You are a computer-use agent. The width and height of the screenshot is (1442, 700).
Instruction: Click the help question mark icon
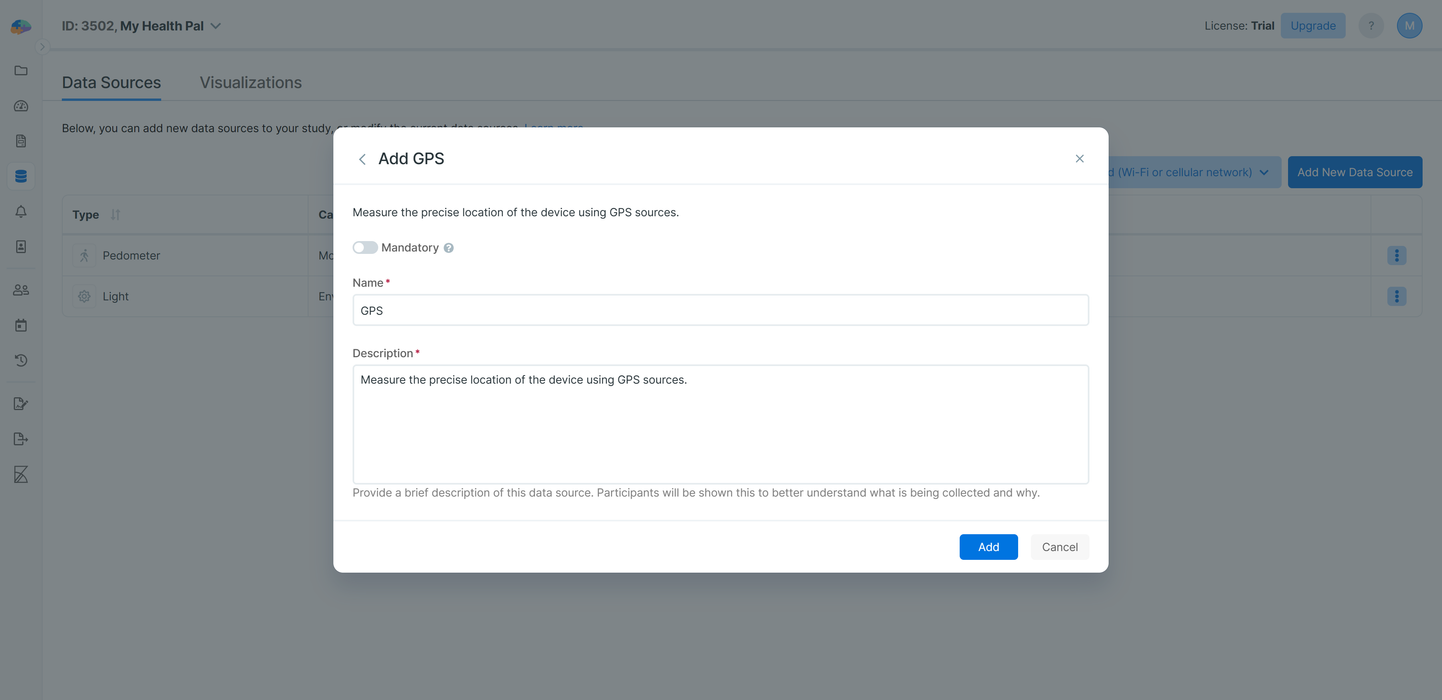coord(1370,25)
